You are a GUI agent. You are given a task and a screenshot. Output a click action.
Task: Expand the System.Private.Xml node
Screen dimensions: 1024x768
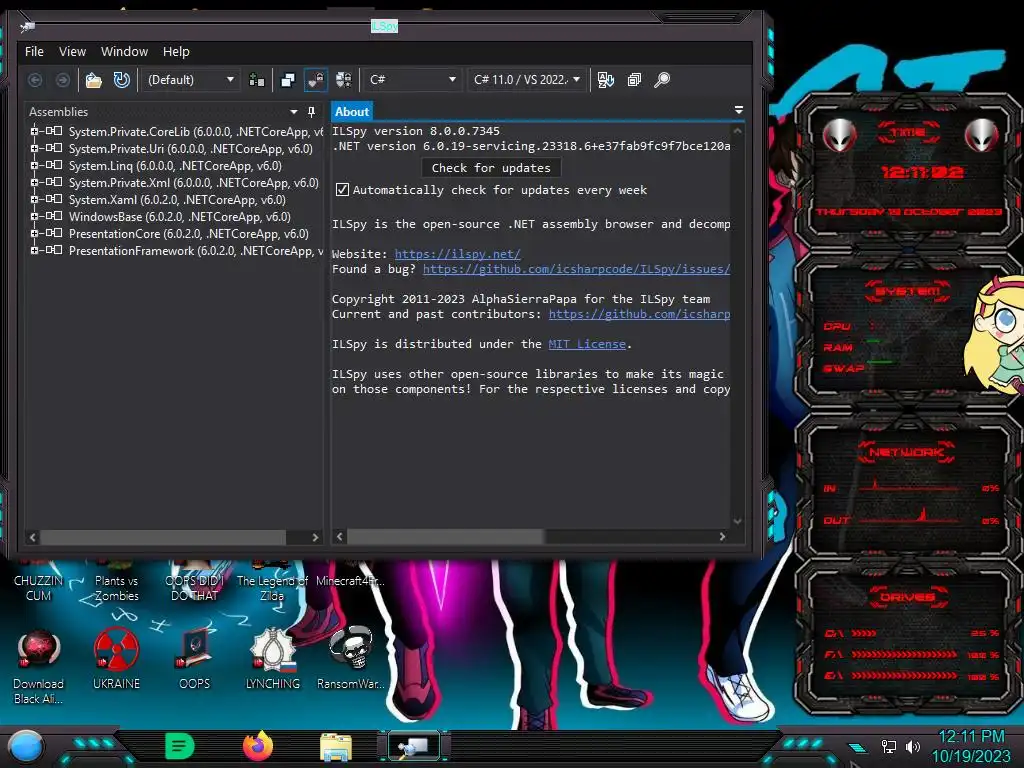[35, 182]
